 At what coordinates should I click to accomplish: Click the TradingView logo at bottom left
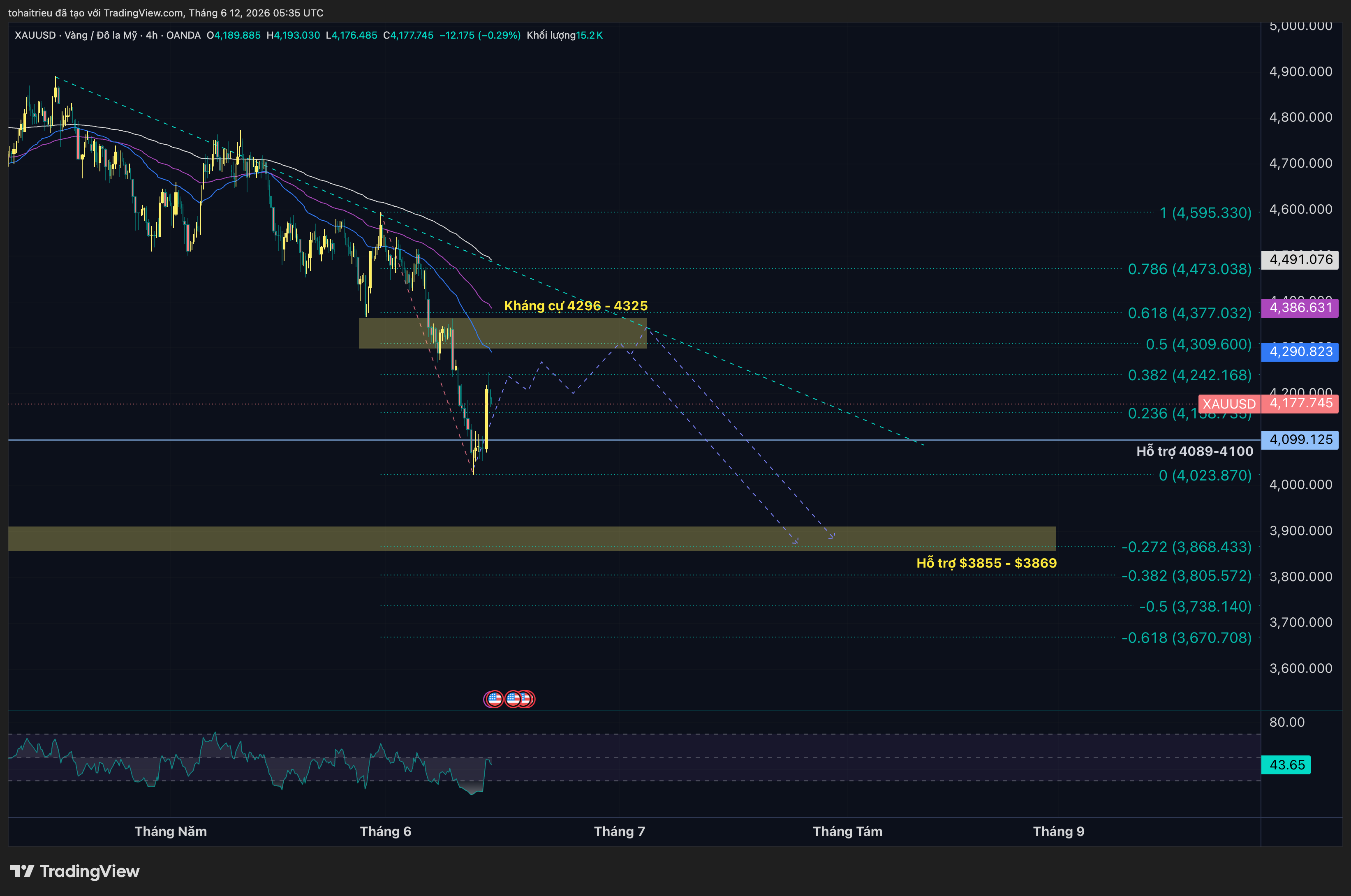[x=74, y=871]
